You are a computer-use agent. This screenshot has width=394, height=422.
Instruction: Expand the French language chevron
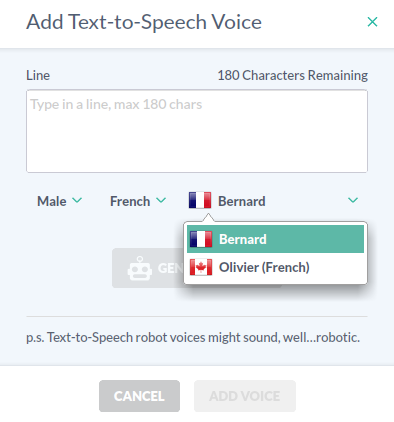pos(161,200)
